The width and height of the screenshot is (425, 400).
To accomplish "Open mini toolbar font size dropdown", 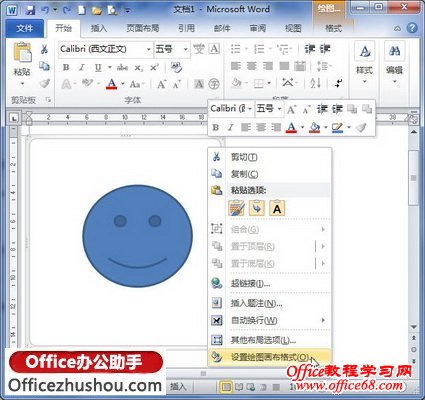I will pos(279,109).
